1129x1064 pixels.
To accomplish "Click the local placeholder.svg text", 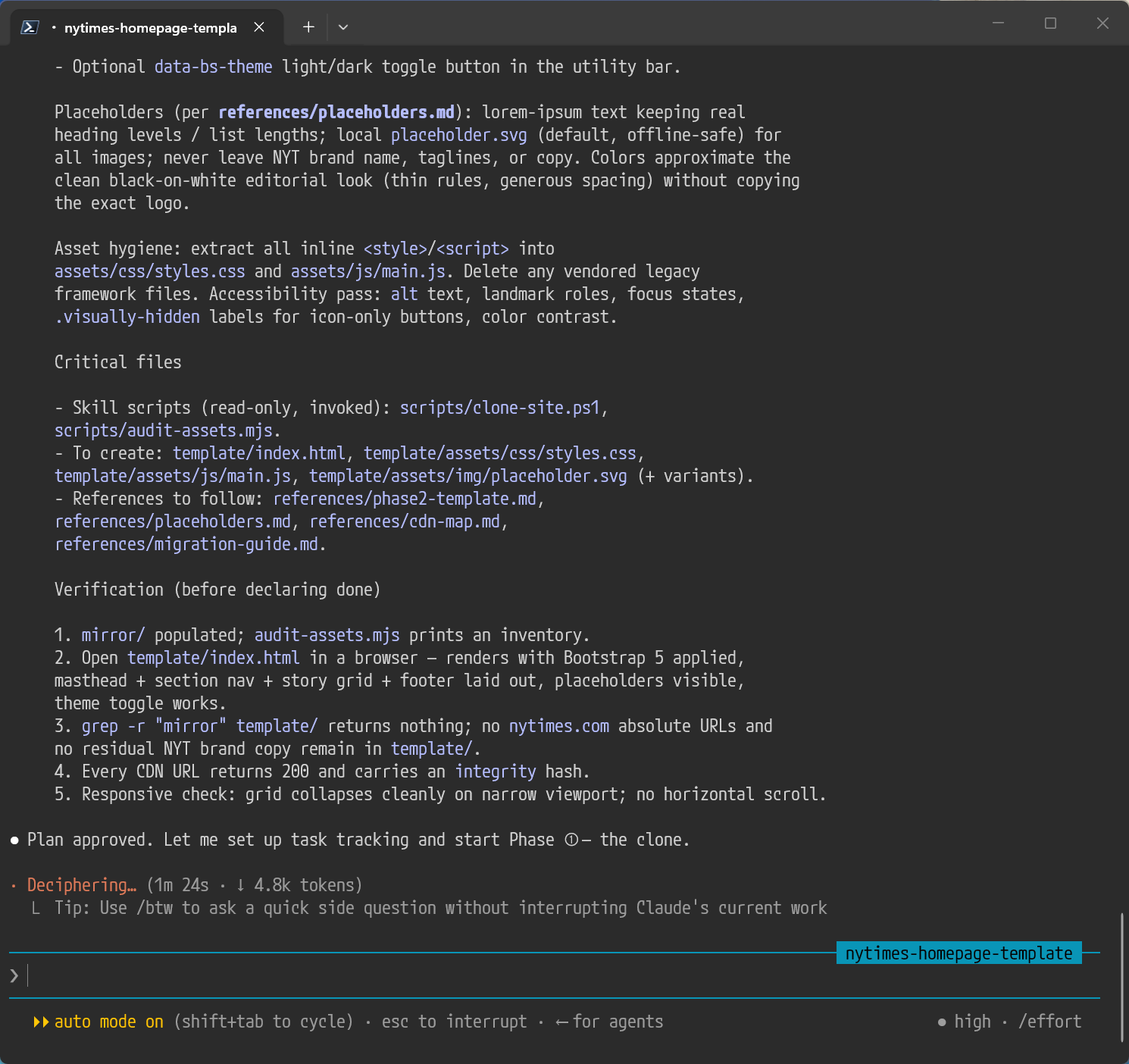I will (459, 135).
